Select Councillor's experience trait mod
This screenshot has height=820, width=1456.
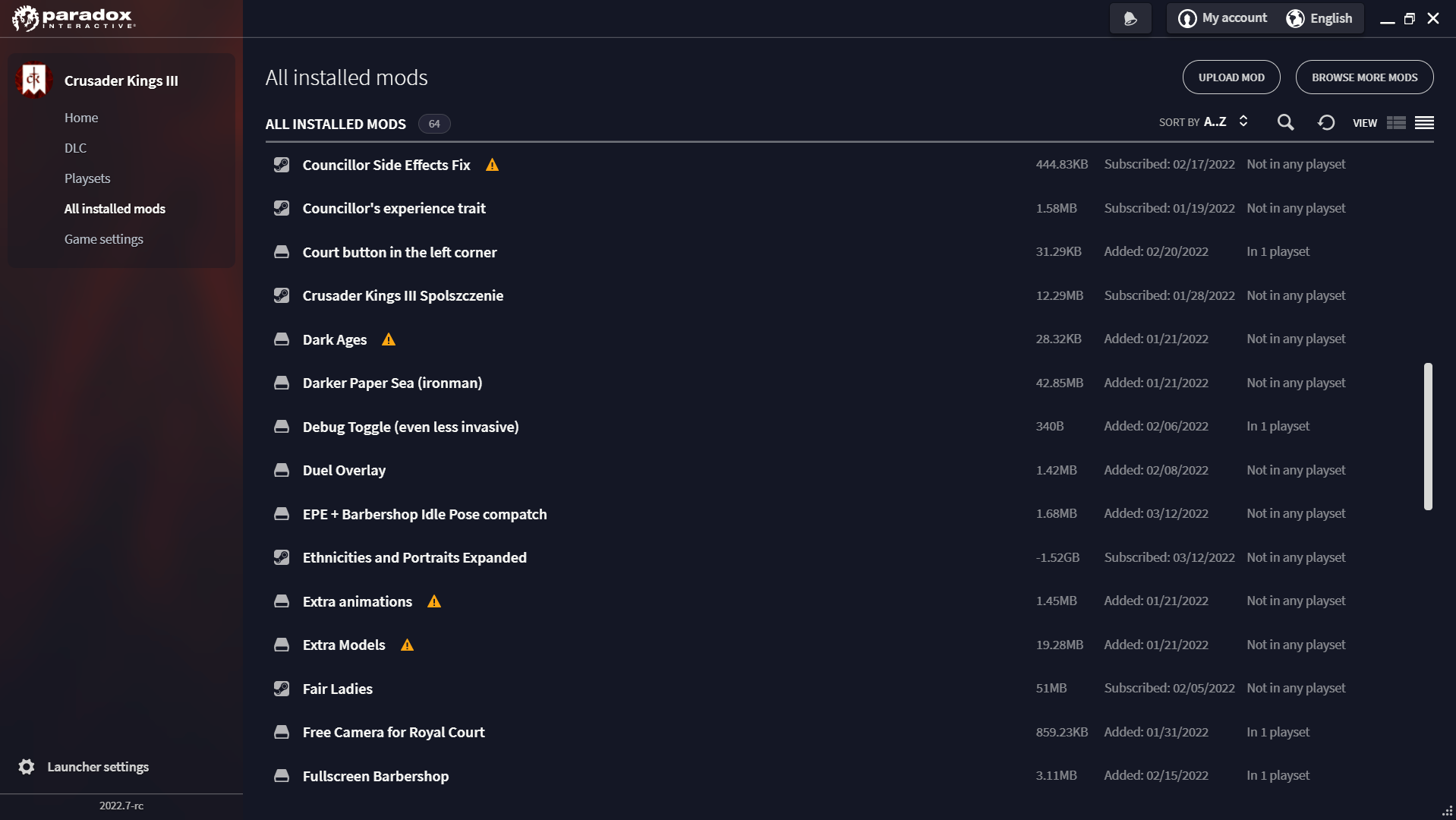click(394, 208)
